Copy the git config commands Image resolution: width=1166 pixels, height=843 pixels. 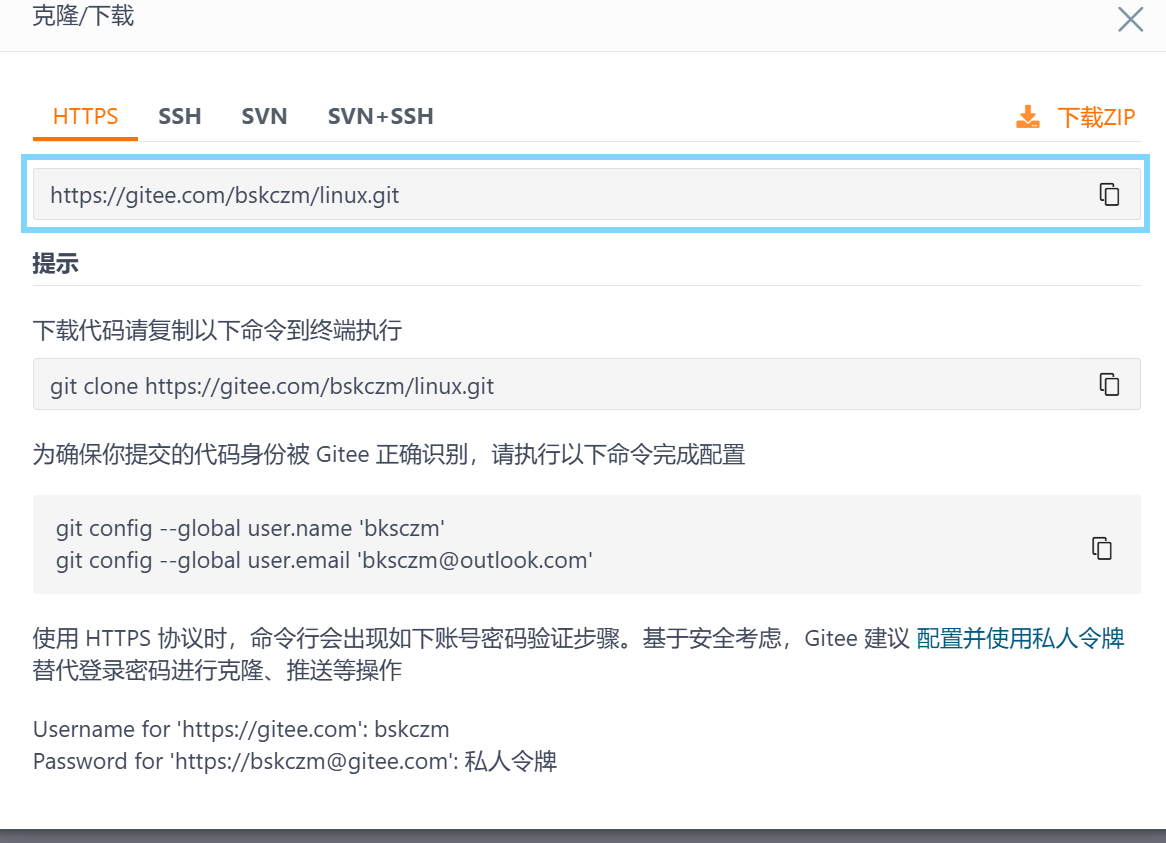pos(1101,548)
